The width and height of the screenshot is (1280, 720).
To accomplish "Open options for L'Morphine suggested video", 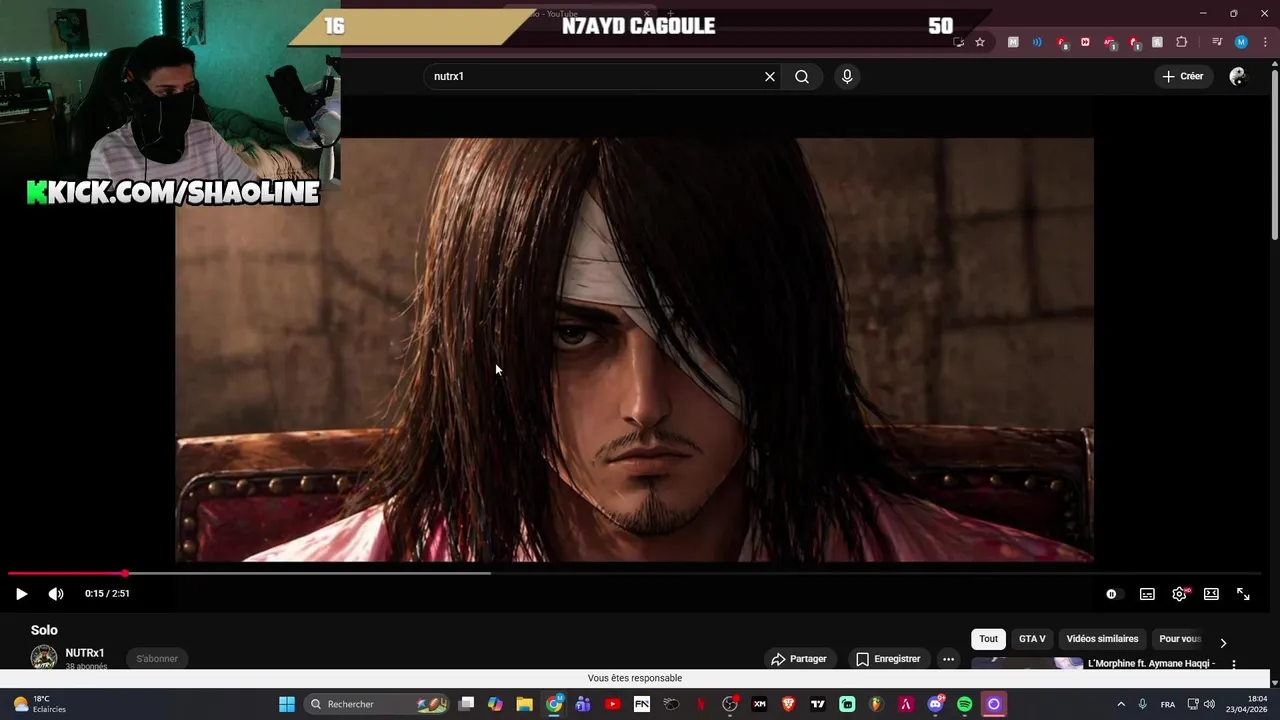I will tap(1234, 664).
